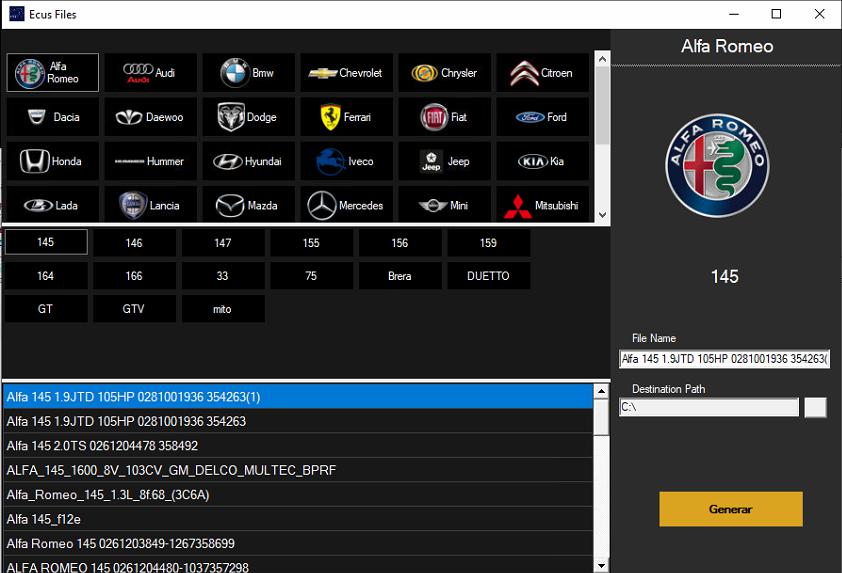Open the Lada brand tile
The width and height of the screenshot is (842, 573).
tap(53, 205)
